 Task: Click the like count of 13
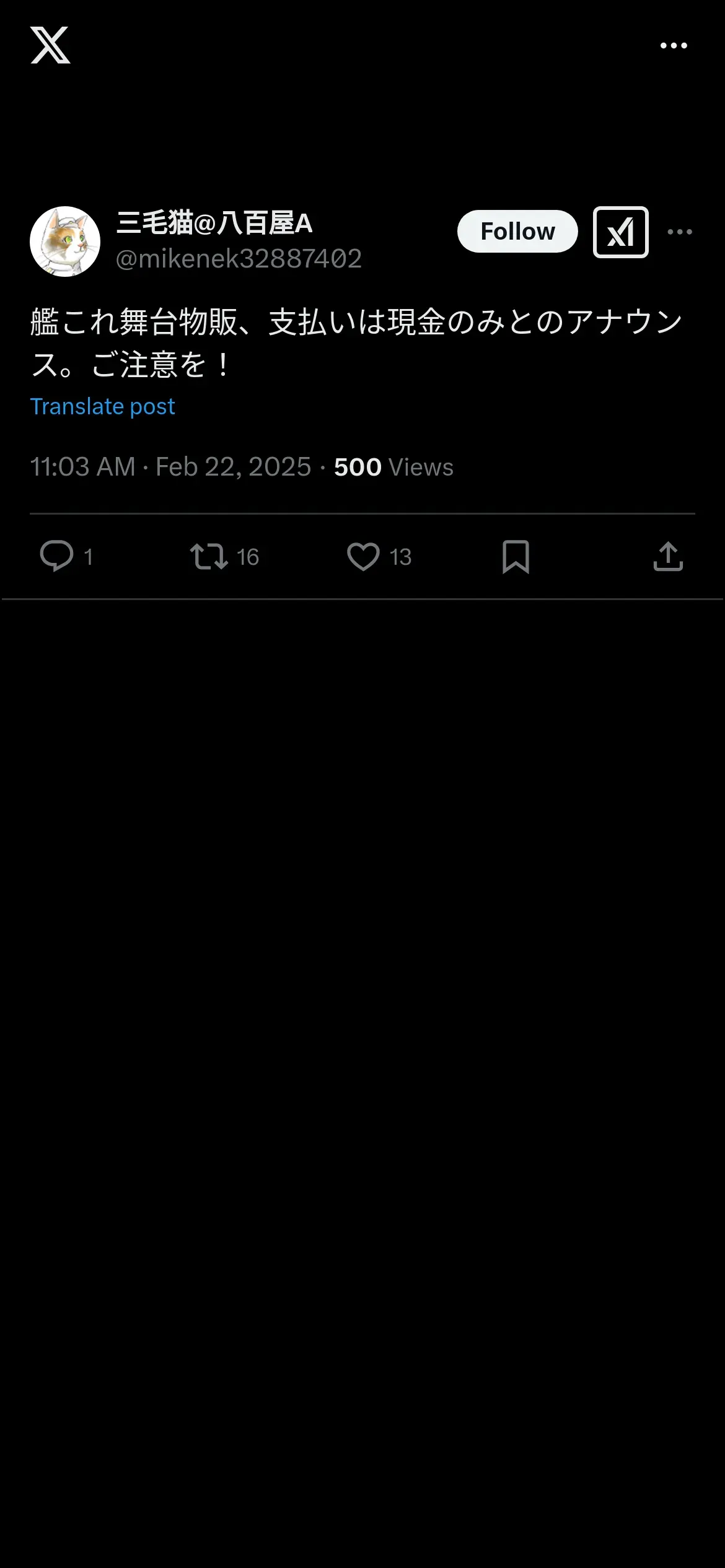pos(400,557)
